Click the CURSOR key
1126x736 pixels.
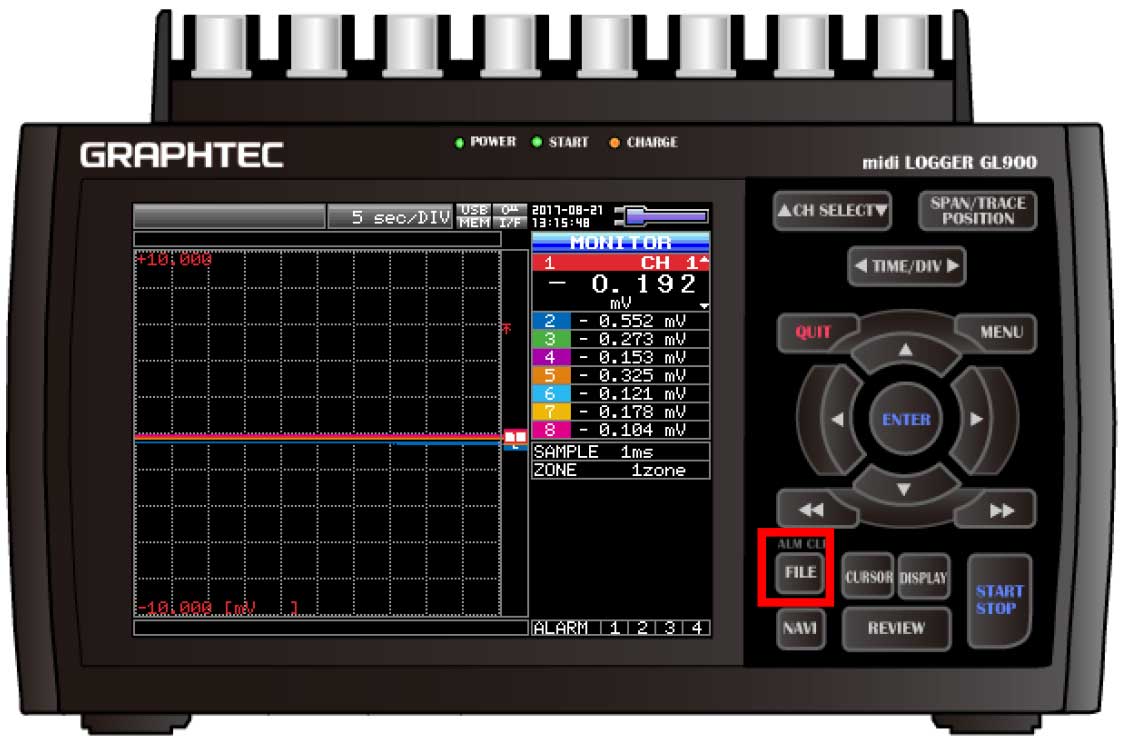coord(868,577)
